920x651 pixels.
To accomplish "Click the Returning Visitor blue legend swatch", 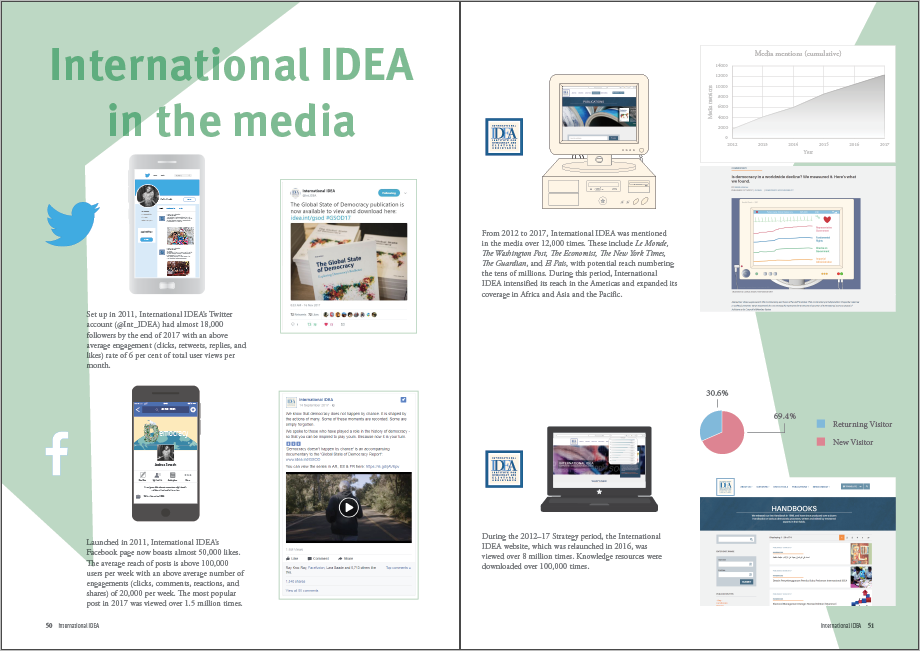I will tap(821, 424).
